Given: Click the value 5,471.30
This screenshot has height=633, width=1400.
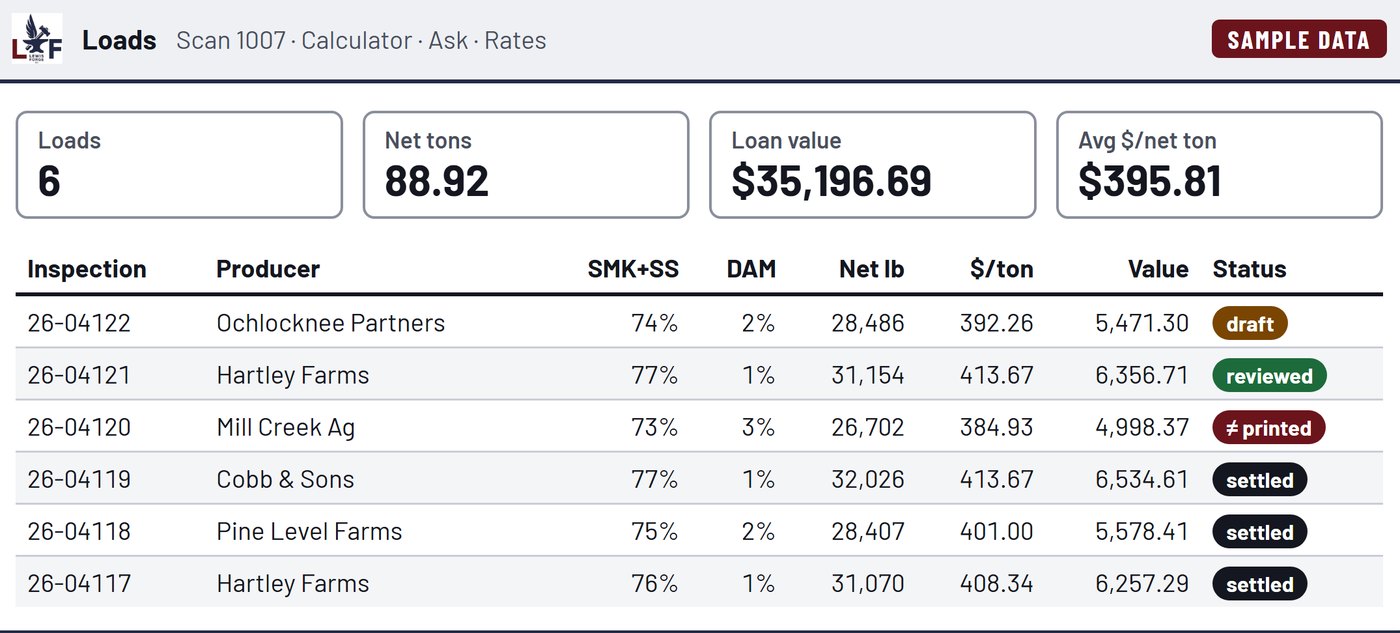Looking at the screenshot, I should coord(1142,323).
